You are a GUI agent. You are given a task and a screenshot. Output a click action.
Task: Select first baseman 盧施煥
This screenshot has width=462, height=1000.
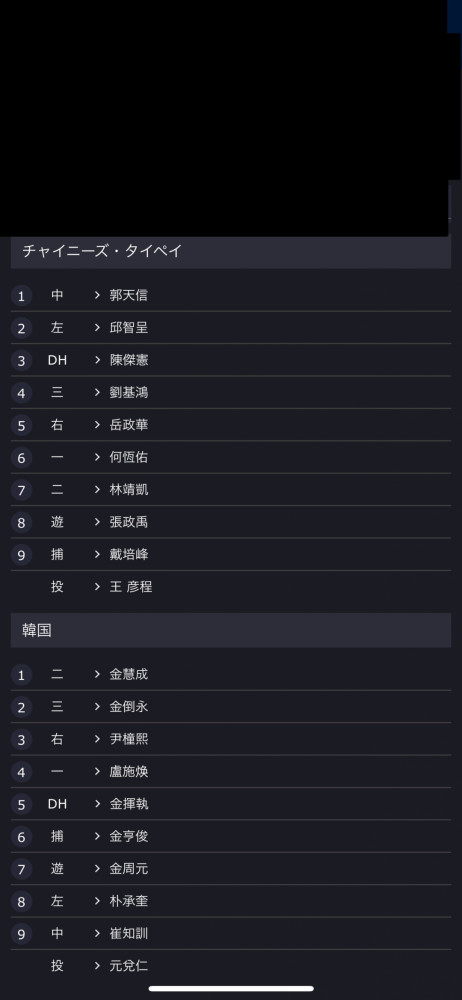231,772
